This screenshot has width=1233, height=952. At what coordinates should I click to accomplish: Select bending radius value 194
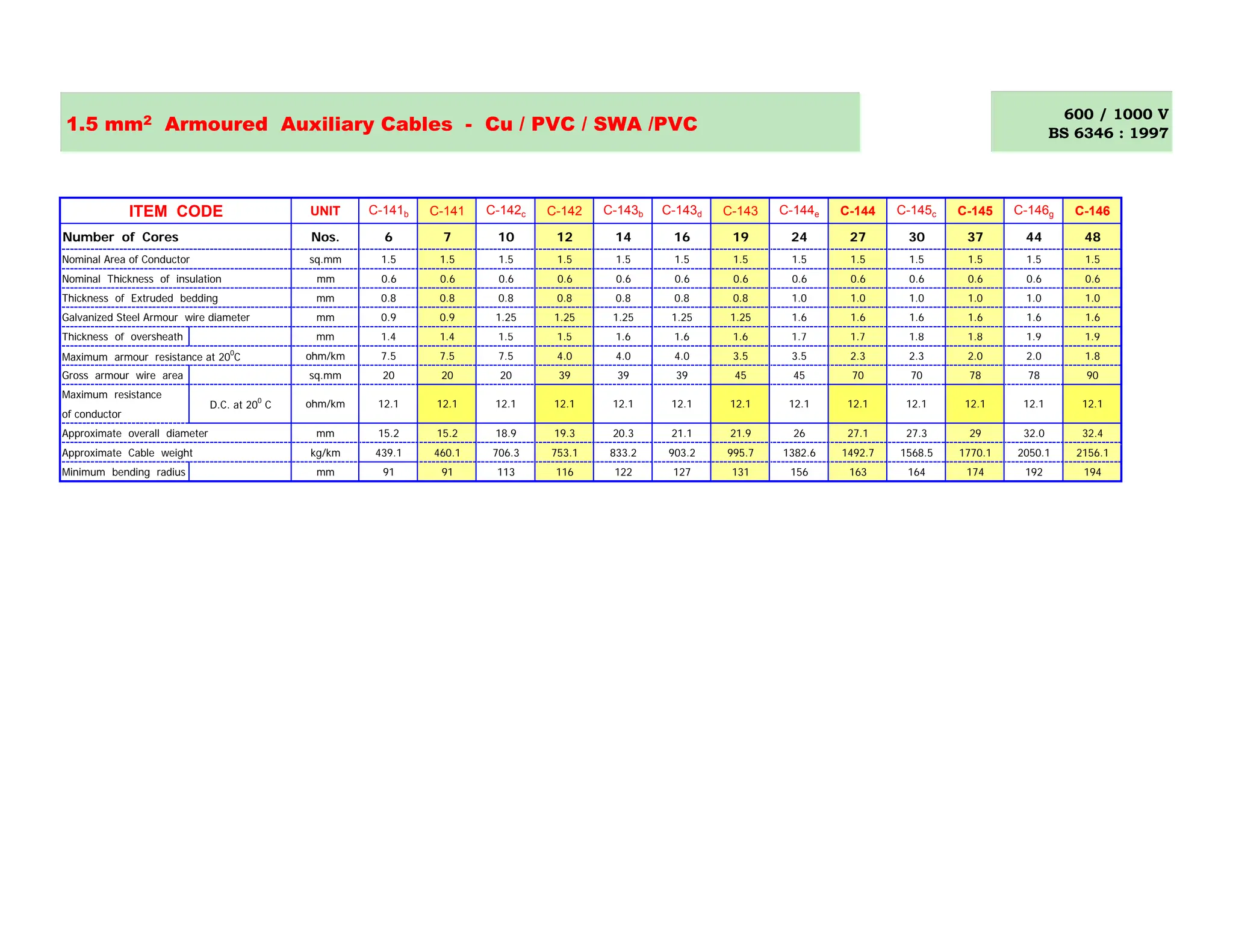click(1092, 472)
